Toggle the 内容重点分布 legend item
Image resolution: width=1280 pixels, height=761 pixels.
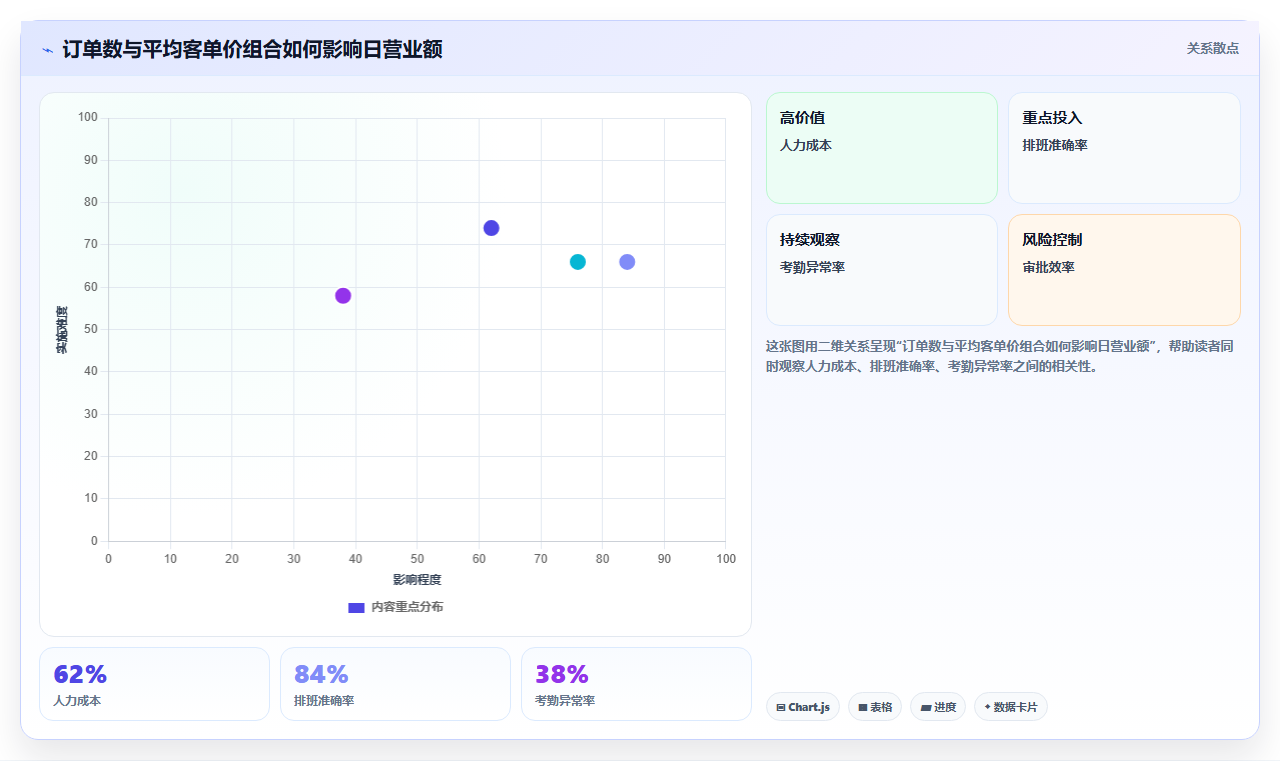[x=395, y=607]
